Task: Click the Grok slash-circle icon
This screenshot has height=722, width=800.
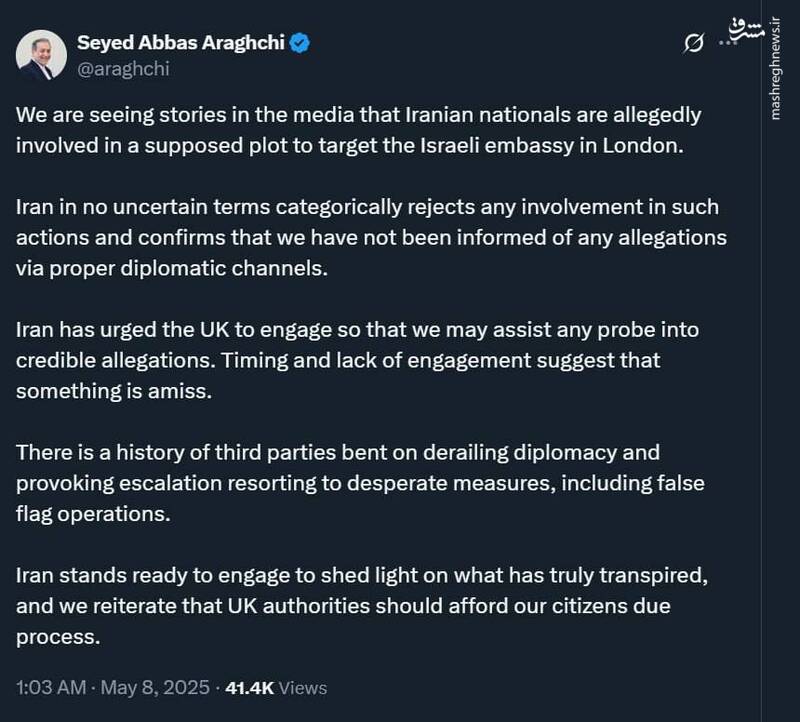Action: [x=692, y=43]
